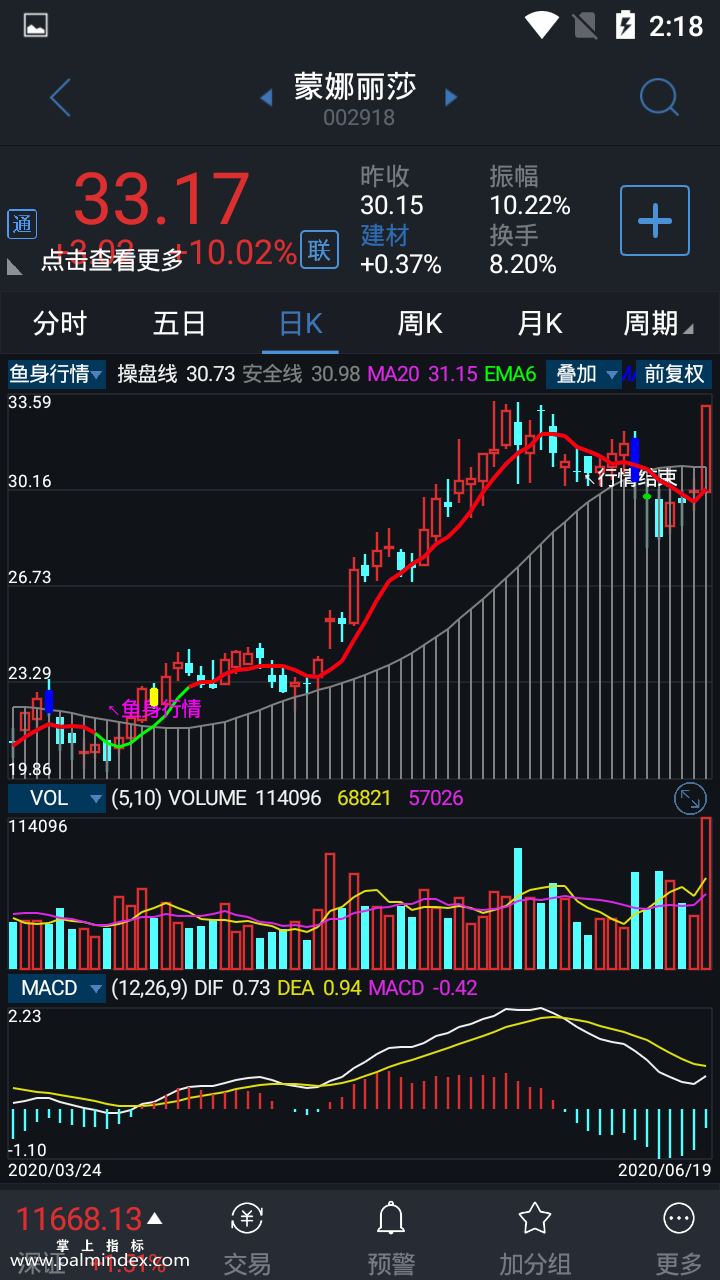Screen dimensions: 720x1280
Task: Tap the current price 33.17
Action: pyautogui.click(x=161, y=199)
